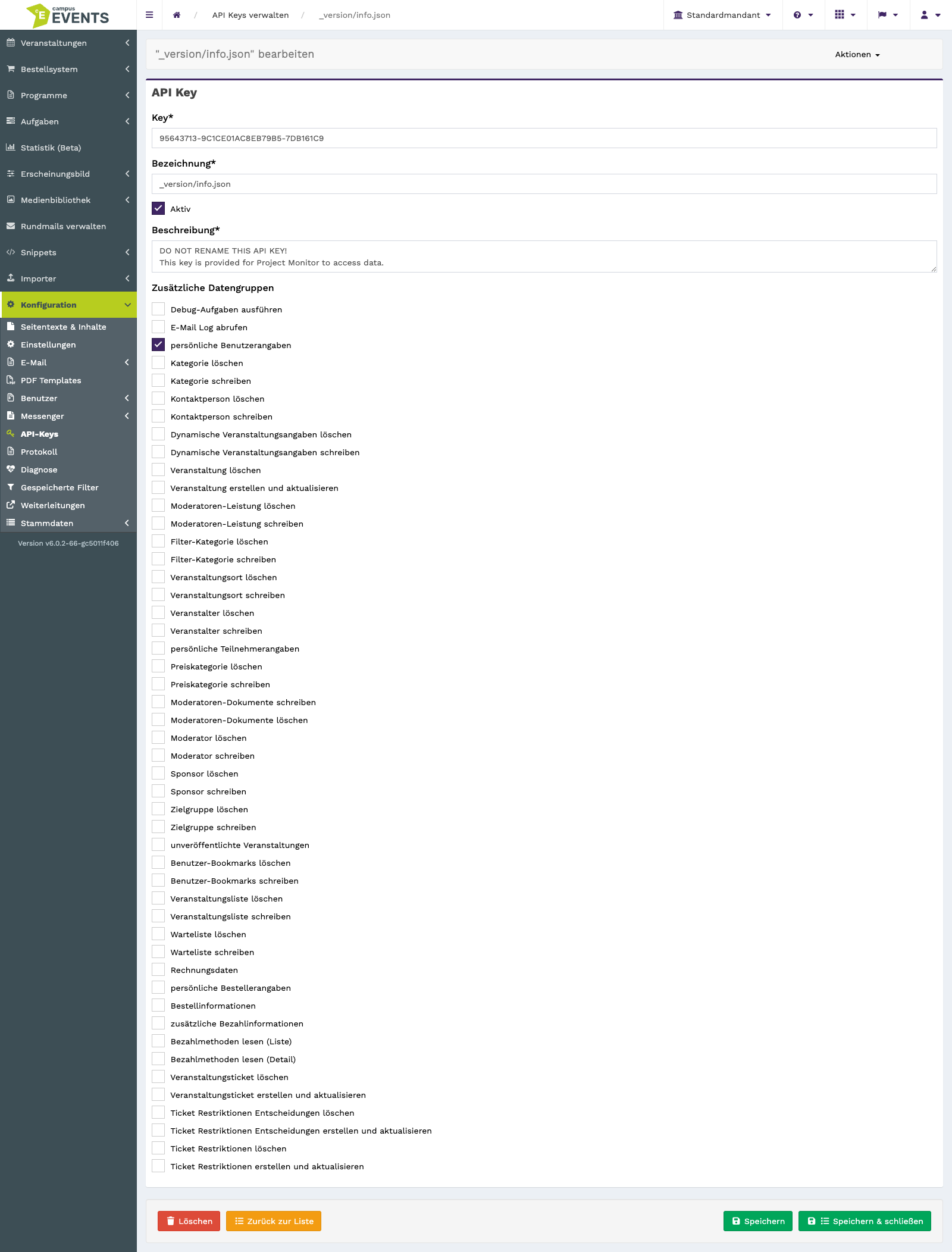This screenshot has width=952, height=1252.
Task: Click into the Bezeichnung input field
Action: click(544, 184)
